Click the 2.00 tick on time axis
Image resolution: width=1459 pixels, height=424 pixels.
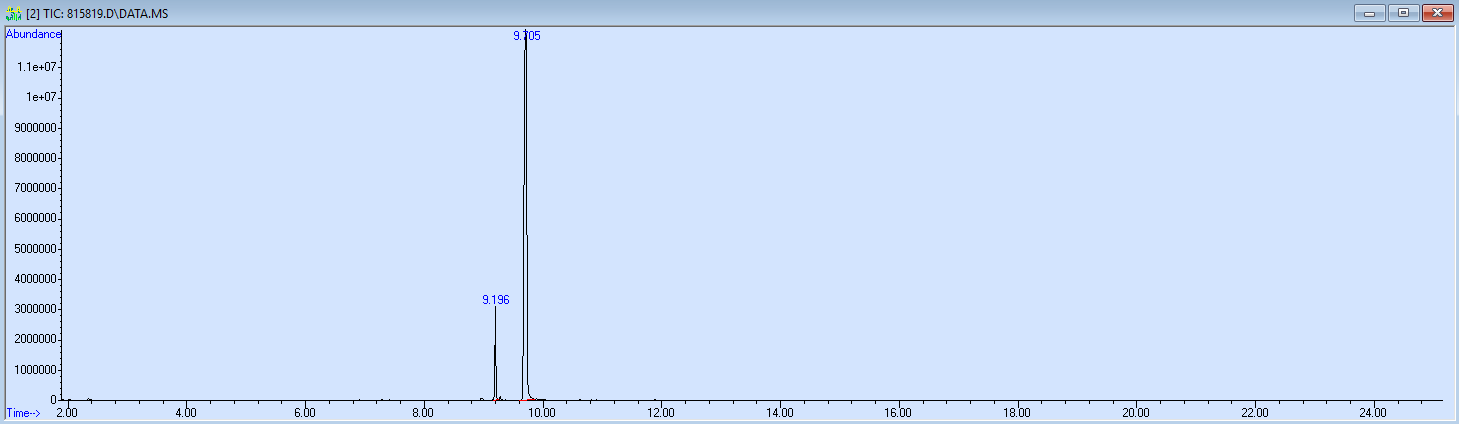(x=67, y=412)
